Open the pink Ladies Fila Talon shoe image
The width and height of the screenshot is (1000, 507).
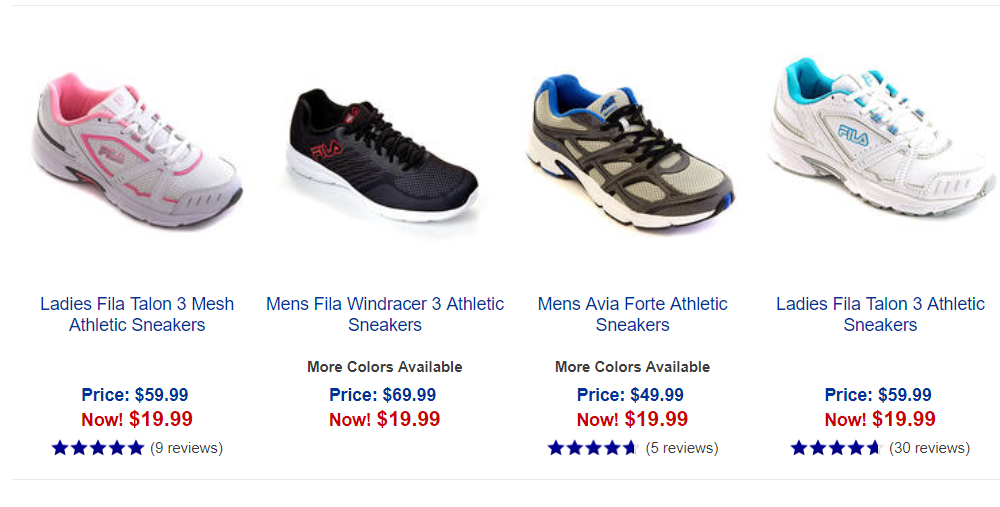tap(137, 146)
